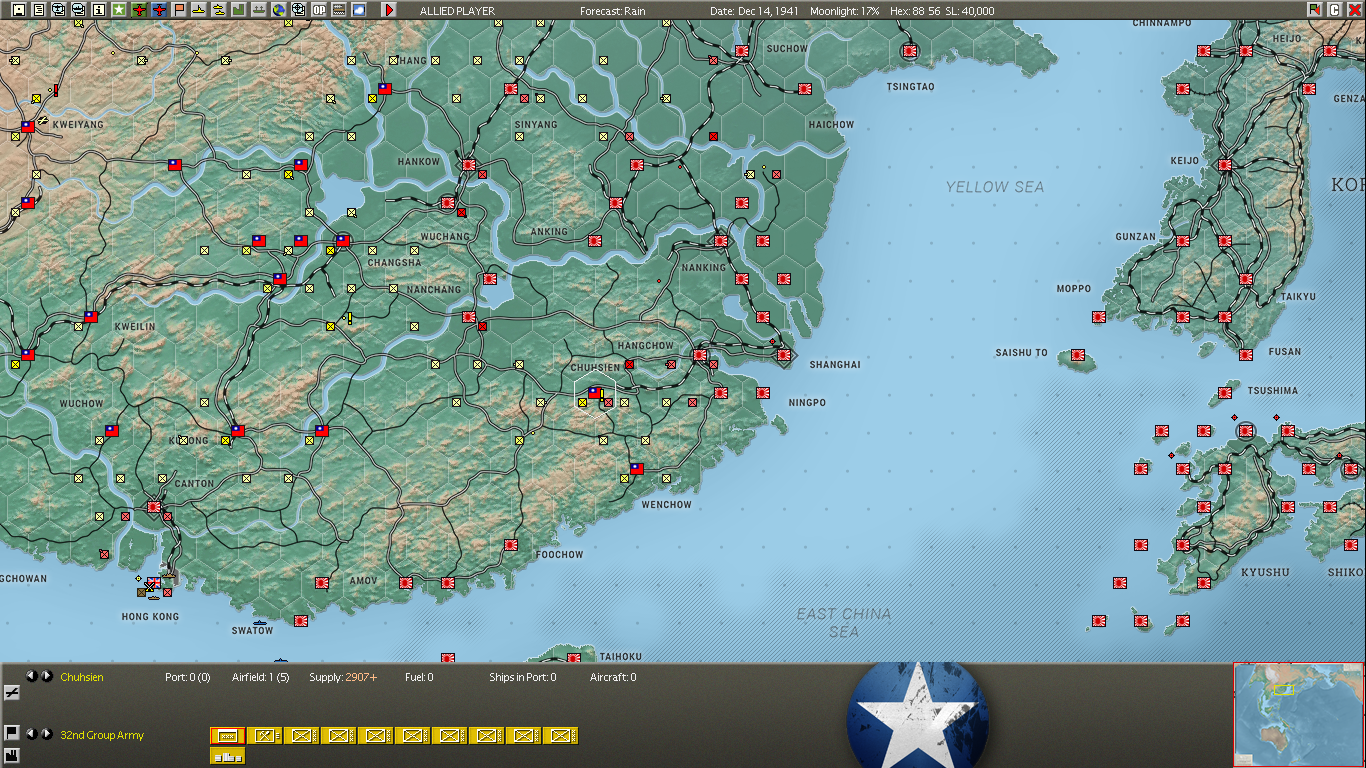
Task: Click the C button in top-right toolbar
Action: (1335, 9)
